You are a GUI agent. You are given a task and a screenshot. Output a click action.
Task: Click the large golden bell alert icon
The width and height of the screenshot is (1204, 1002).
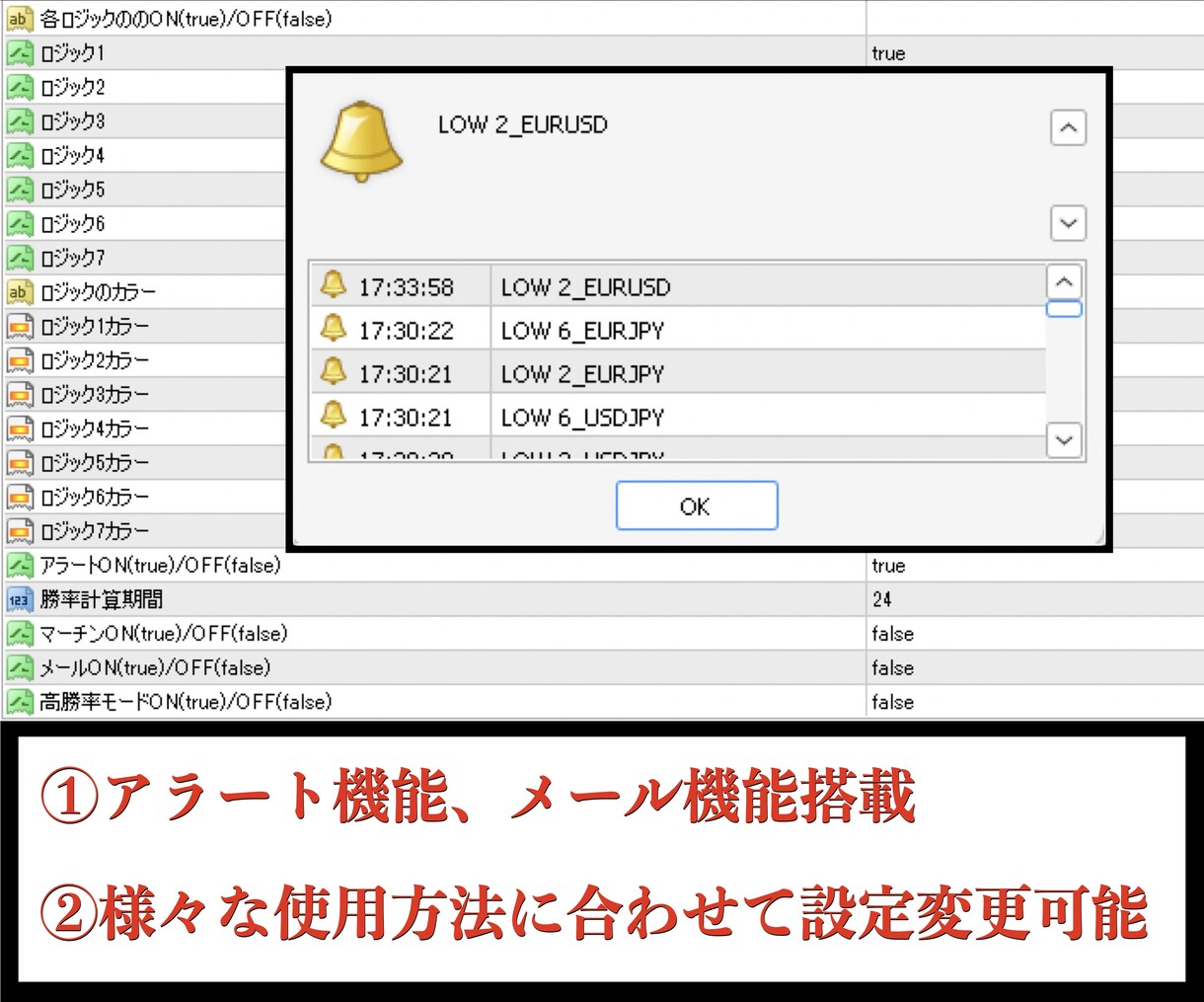[361, 141]
